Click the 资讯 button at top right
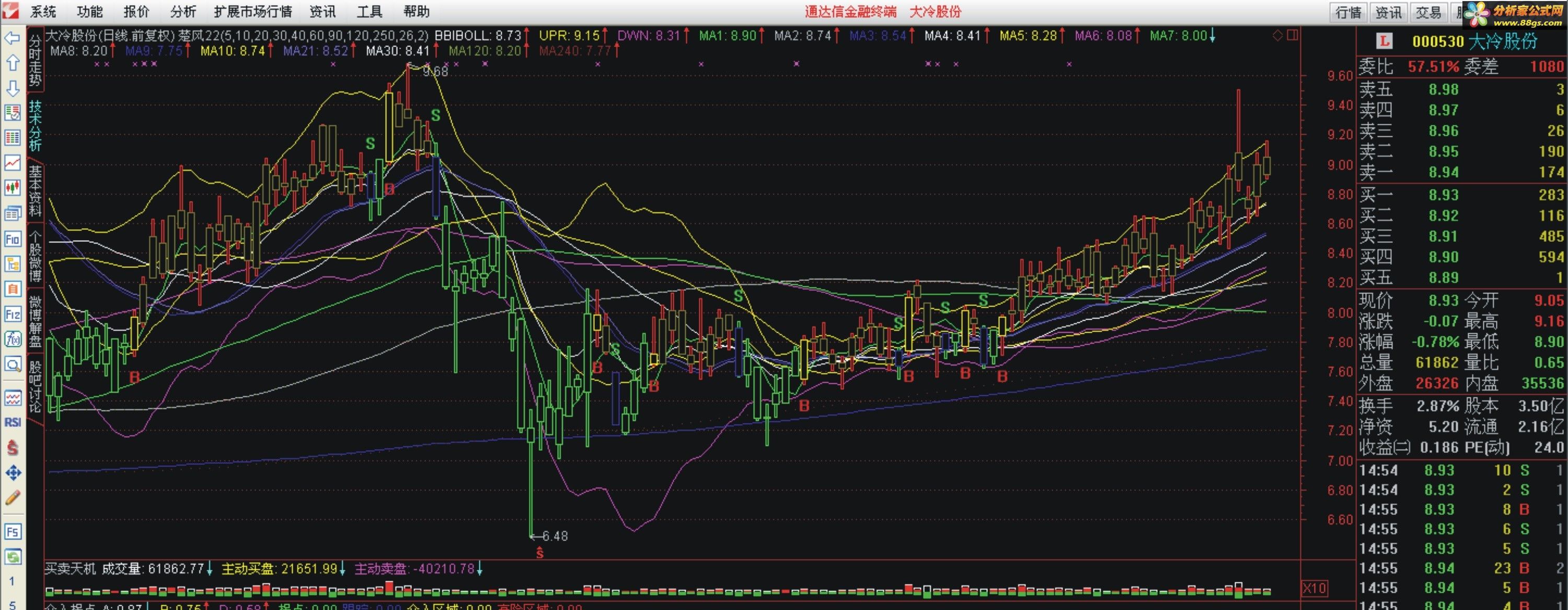The width and height of the screenshot is (1568, 610). coord(1388,12)
